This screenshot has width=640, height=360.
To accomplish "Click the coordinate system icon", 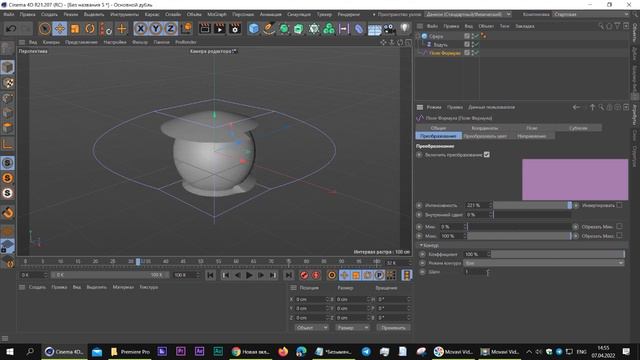I will click(x=186, y=29).
